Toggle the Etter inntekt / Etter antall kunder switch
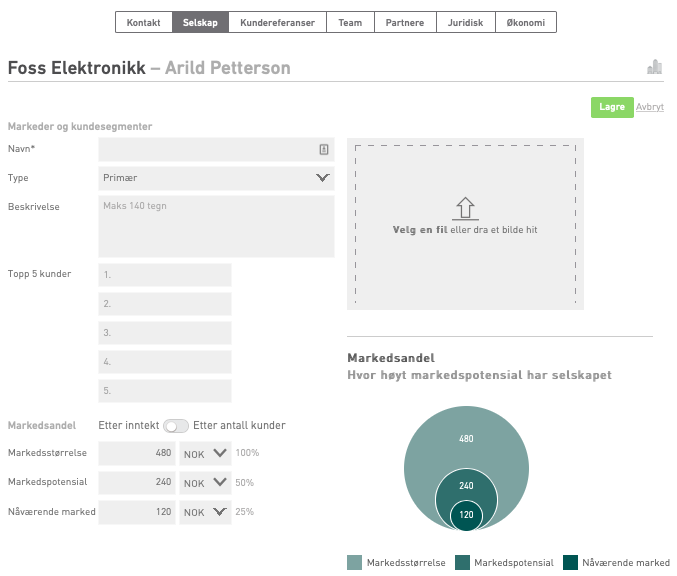677x576 pixels. tap(176, 426)
